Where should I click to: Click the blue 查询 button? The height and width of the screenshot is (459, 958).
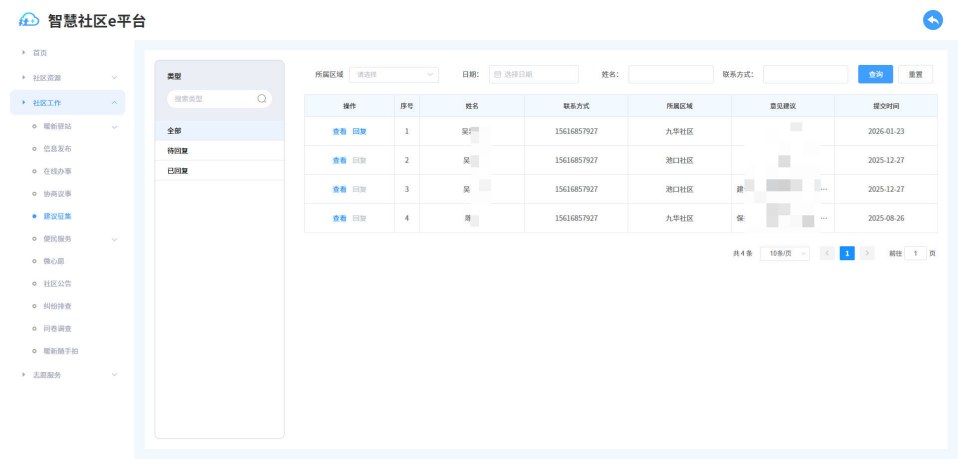coord(876,75)
